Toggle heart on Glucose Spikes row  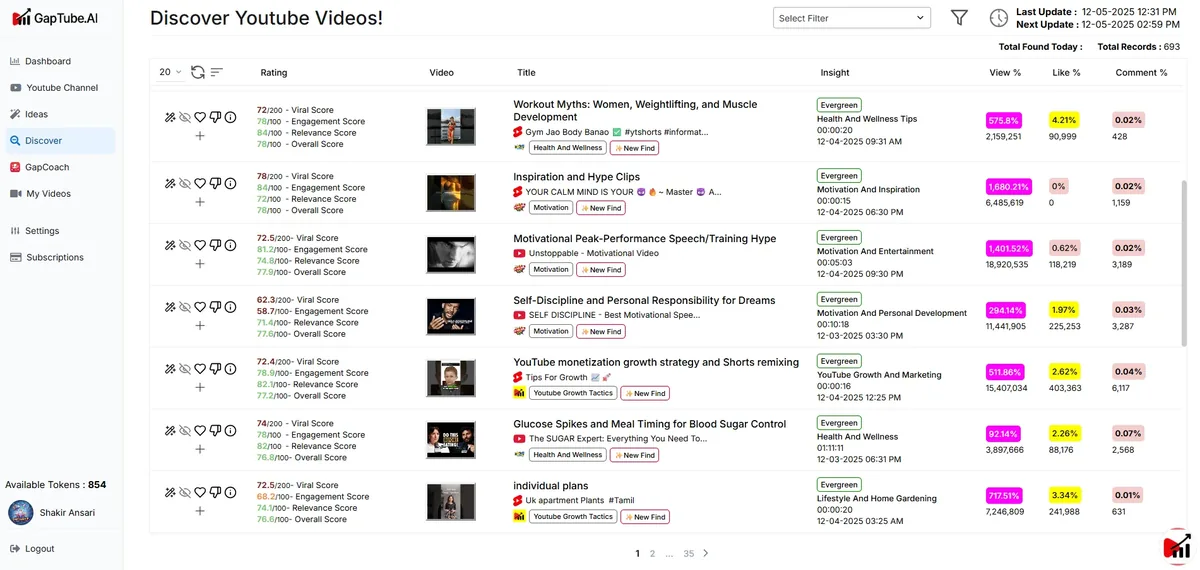200,430
